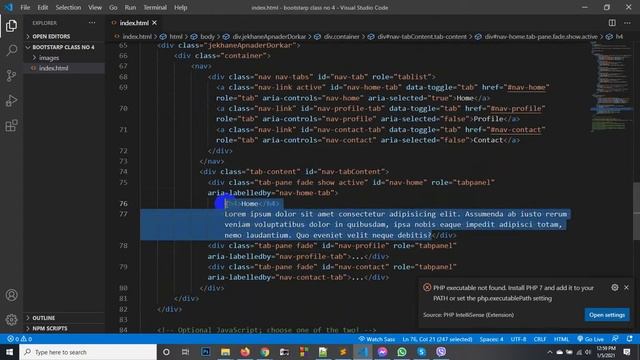Open notifications bell in status bar
640x360 pixels.
tap(629, 339)
